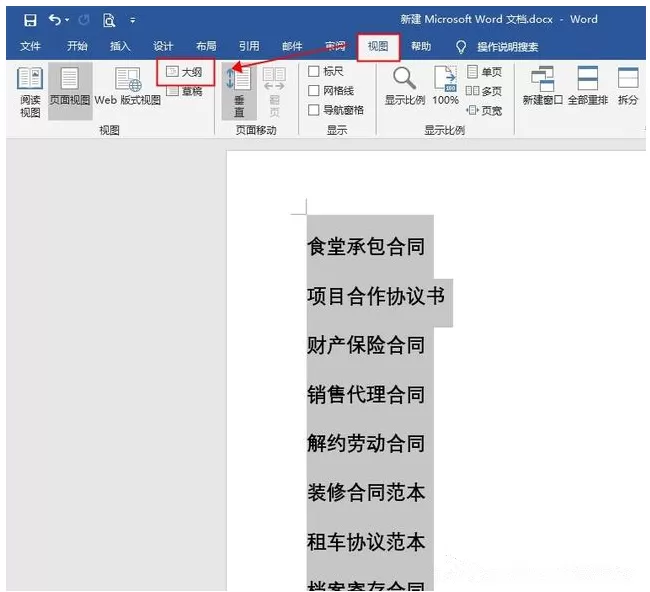Switch to the 设计 ribbon tab
650x592 pixels.
(x=163, y=46)
